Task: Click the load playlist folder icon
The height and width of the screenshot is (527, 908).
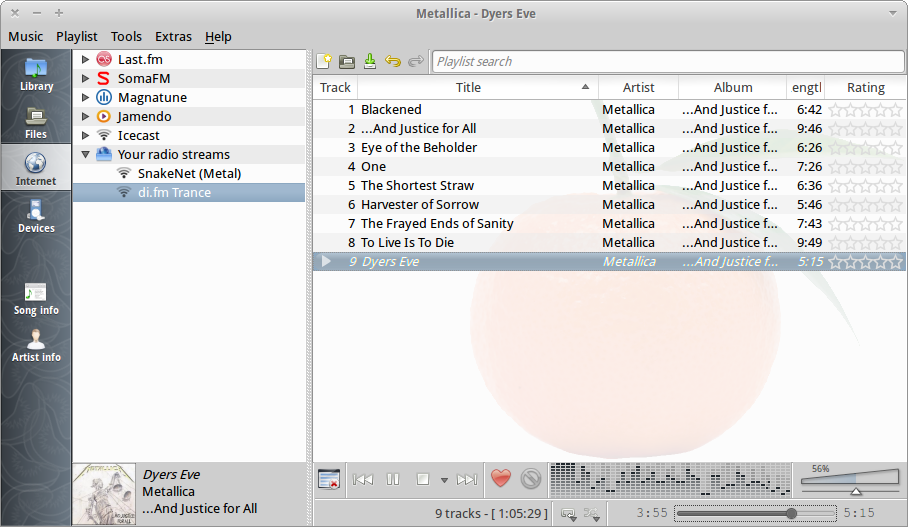Action: pos(347,61)
